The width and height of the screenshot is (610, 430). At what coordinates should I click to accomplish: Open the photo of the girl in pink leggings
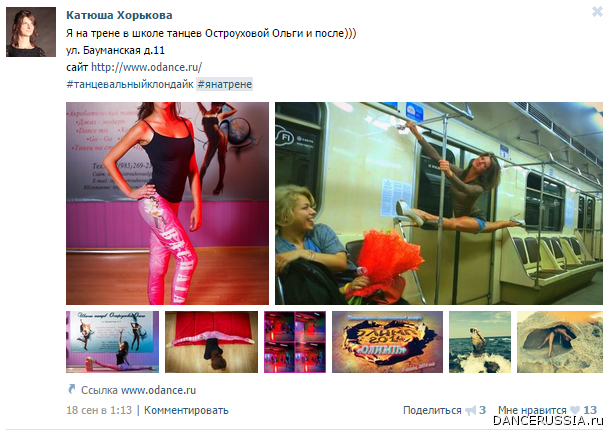(167, 203)
